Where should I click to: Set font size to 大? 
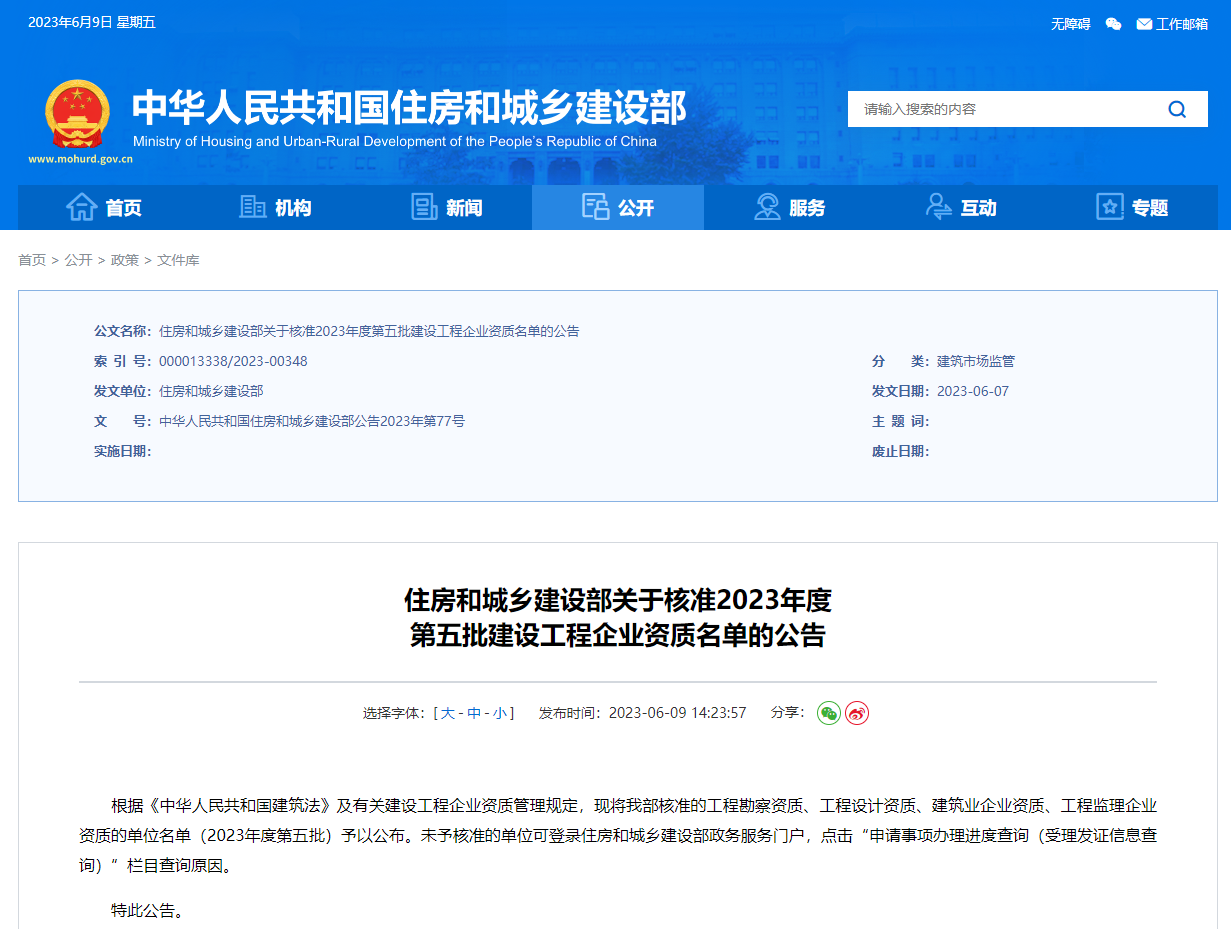(x=447, y=713)
